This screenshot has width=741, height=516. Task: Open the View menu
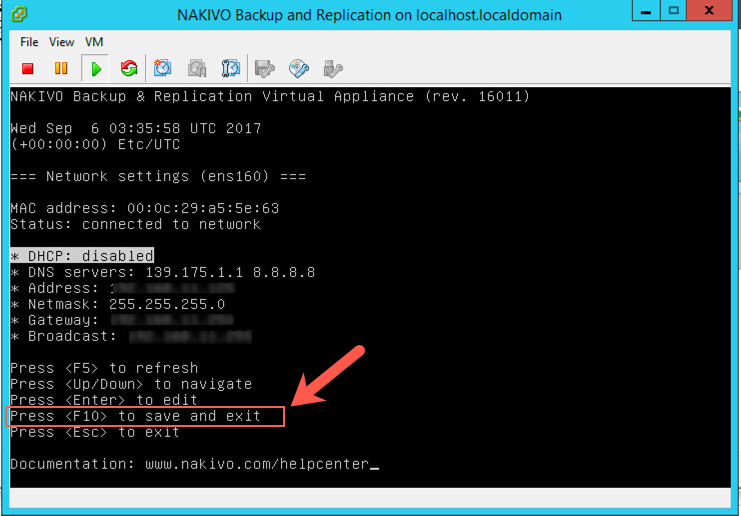(62, 42)
